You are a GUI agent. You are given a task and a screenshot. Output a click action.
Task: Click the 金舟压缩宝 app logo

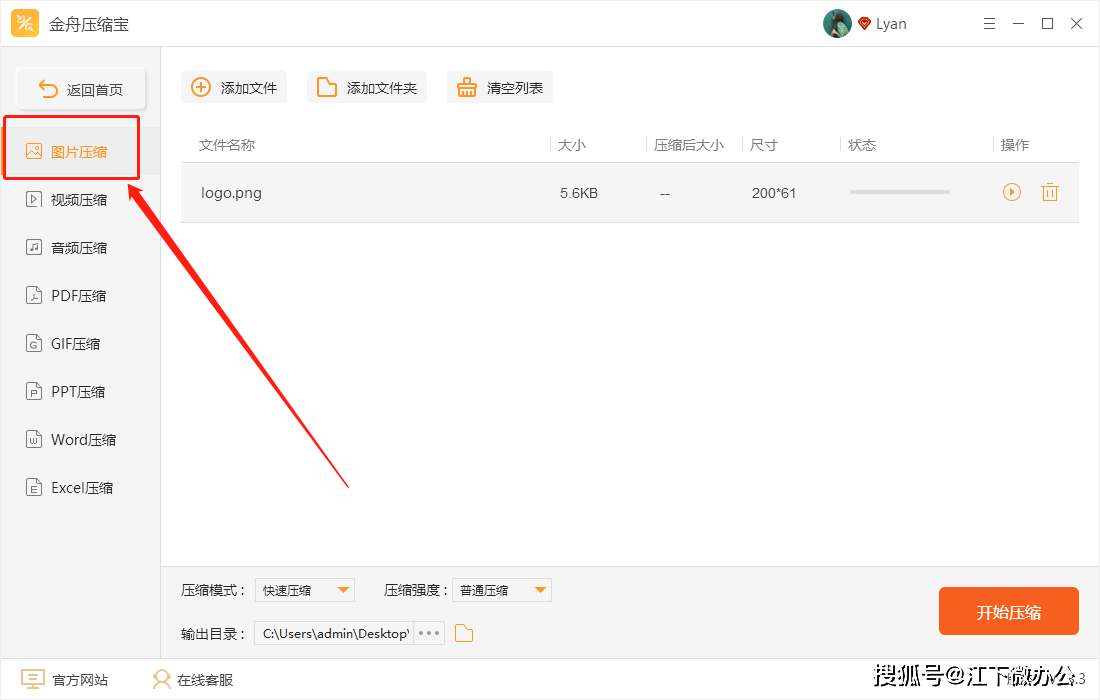click(x=25, y=24)
